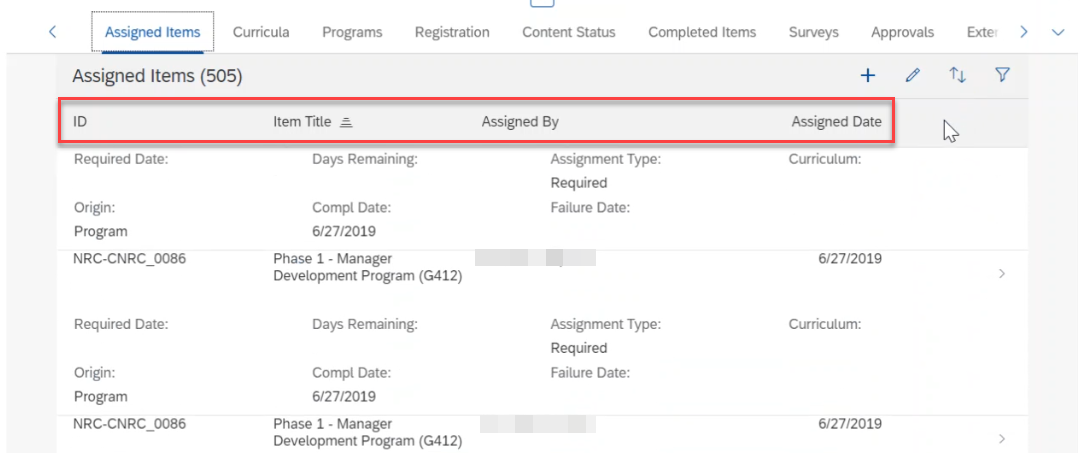
Task: Click the pencil edit icon
Action: click(x=913, y=76)
